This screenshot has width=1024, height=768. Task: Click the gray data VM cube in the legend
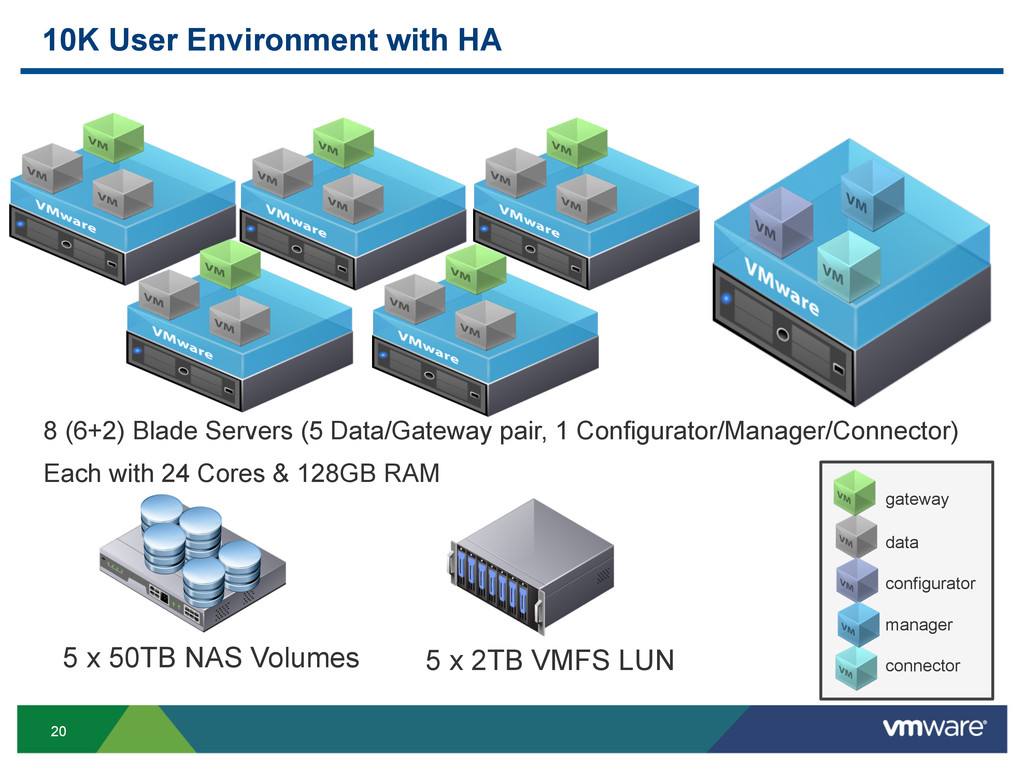856,537
